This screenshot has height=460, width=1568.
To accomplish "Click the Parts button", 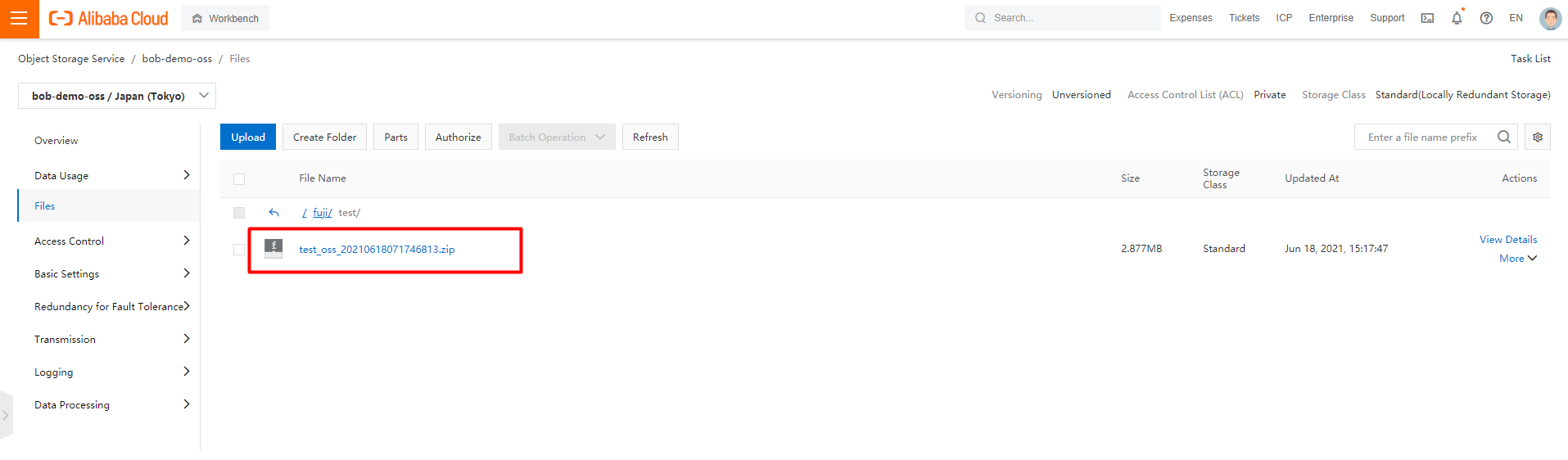I will [x=396, y=137].
